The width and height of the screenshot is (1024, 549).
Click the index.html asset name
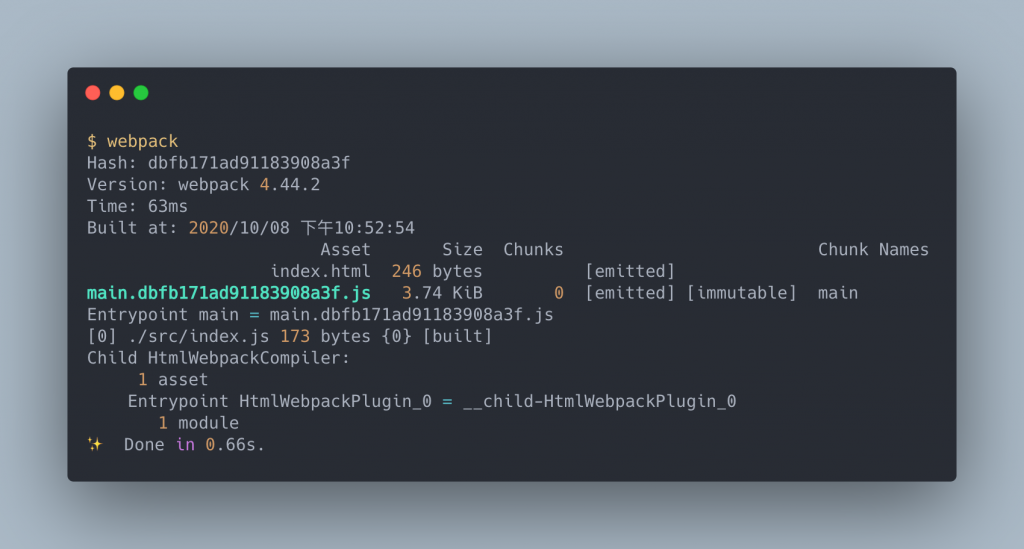click(320, 271)
